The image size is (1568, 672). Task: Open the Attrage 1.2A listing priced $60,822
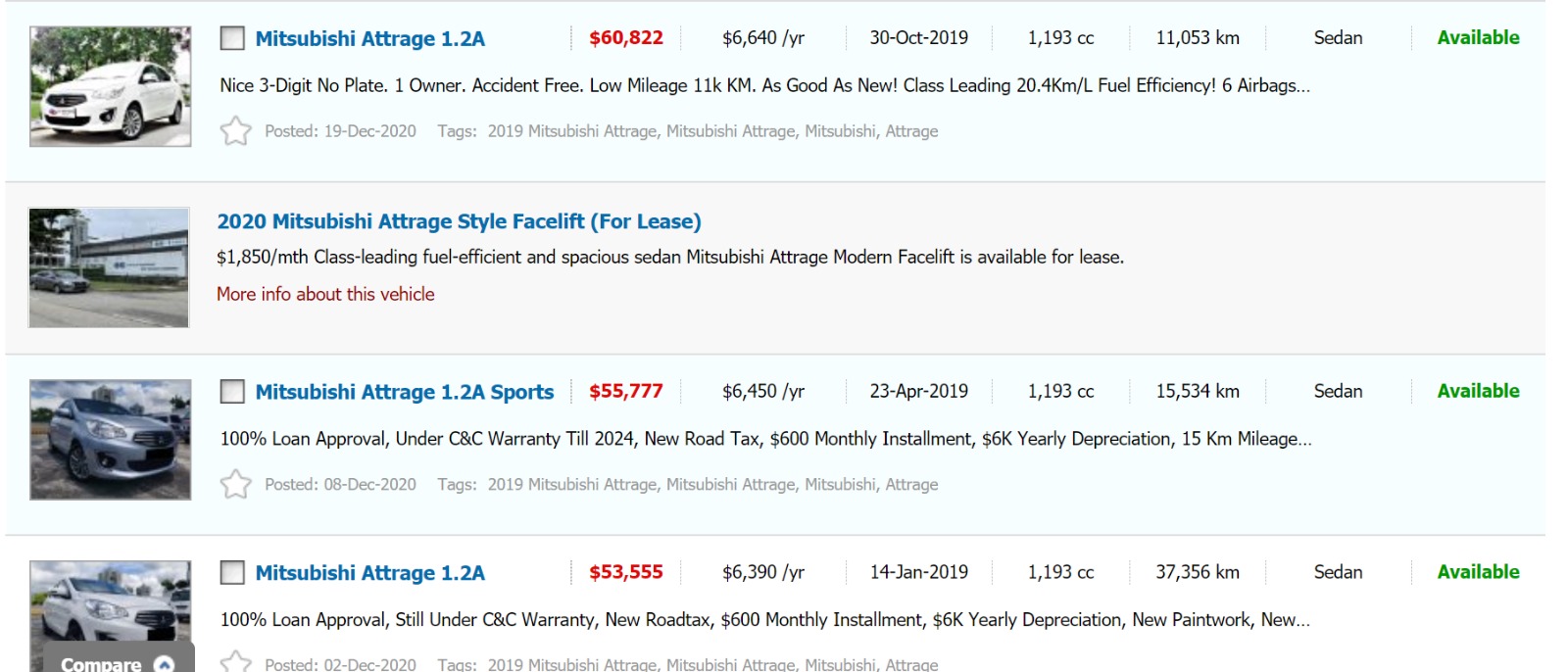(x=369, y=39)
